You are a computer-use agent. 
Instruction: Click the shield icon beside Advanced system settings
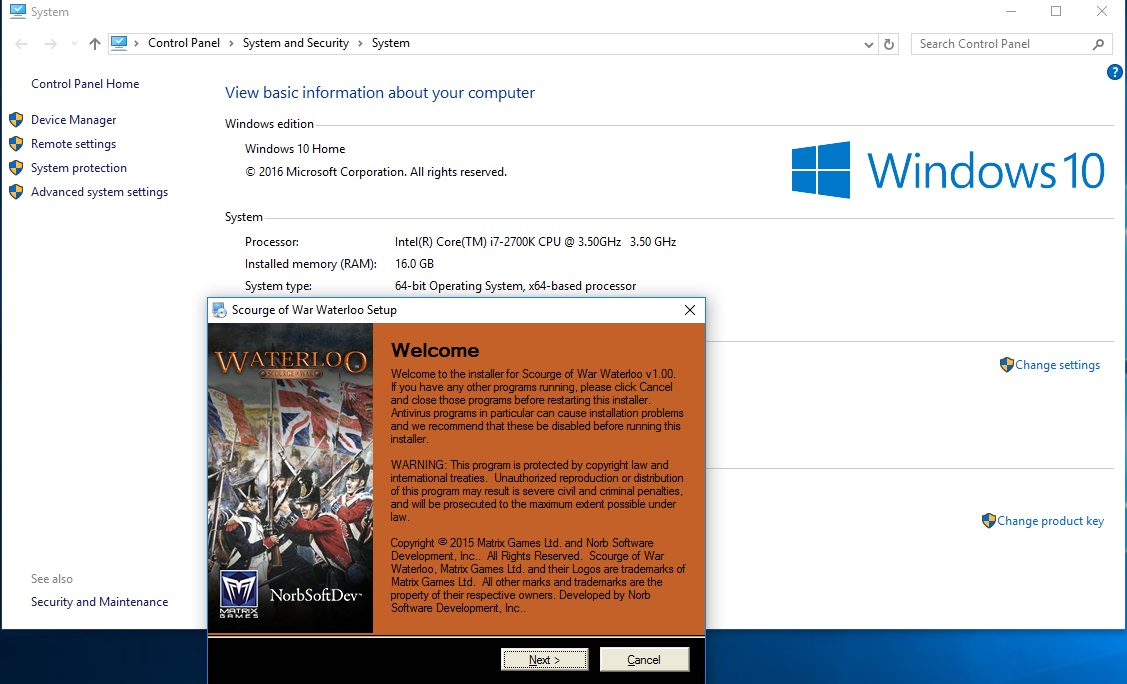[16, 192]
